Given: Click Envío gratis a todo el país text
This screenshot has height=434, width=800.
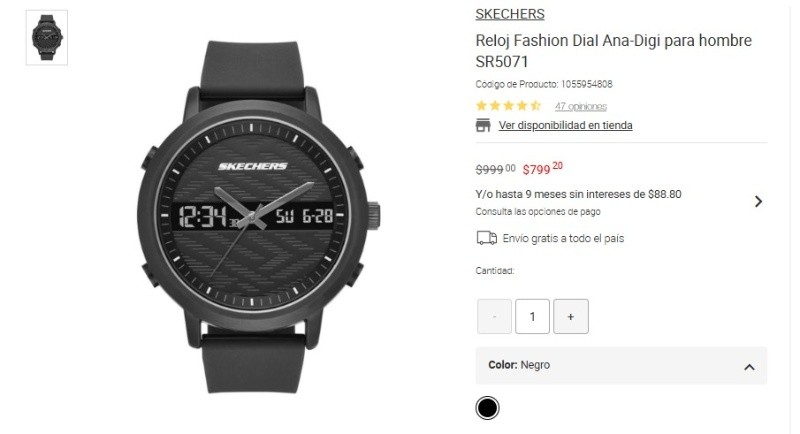Looking at the screenshot, I should tap(563, 238).
